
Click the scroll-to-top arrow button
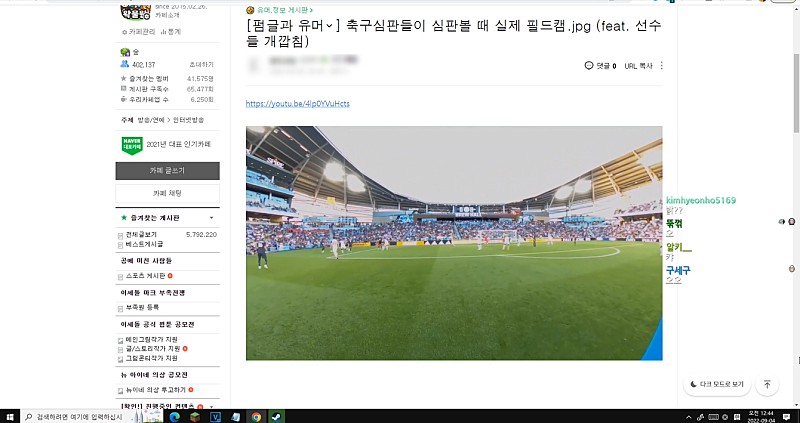point(767,384)
